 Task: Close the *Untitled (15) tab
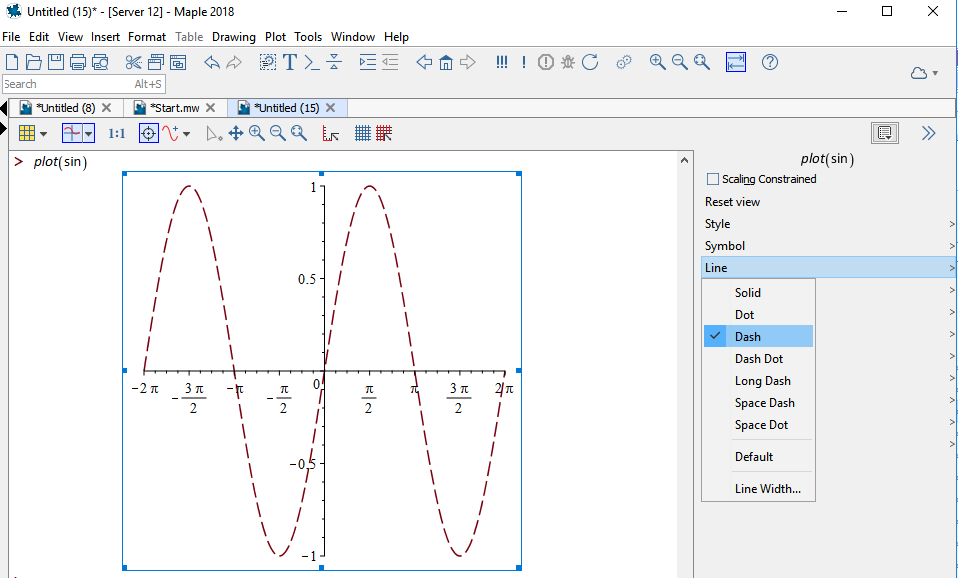[x=331, y=108]
